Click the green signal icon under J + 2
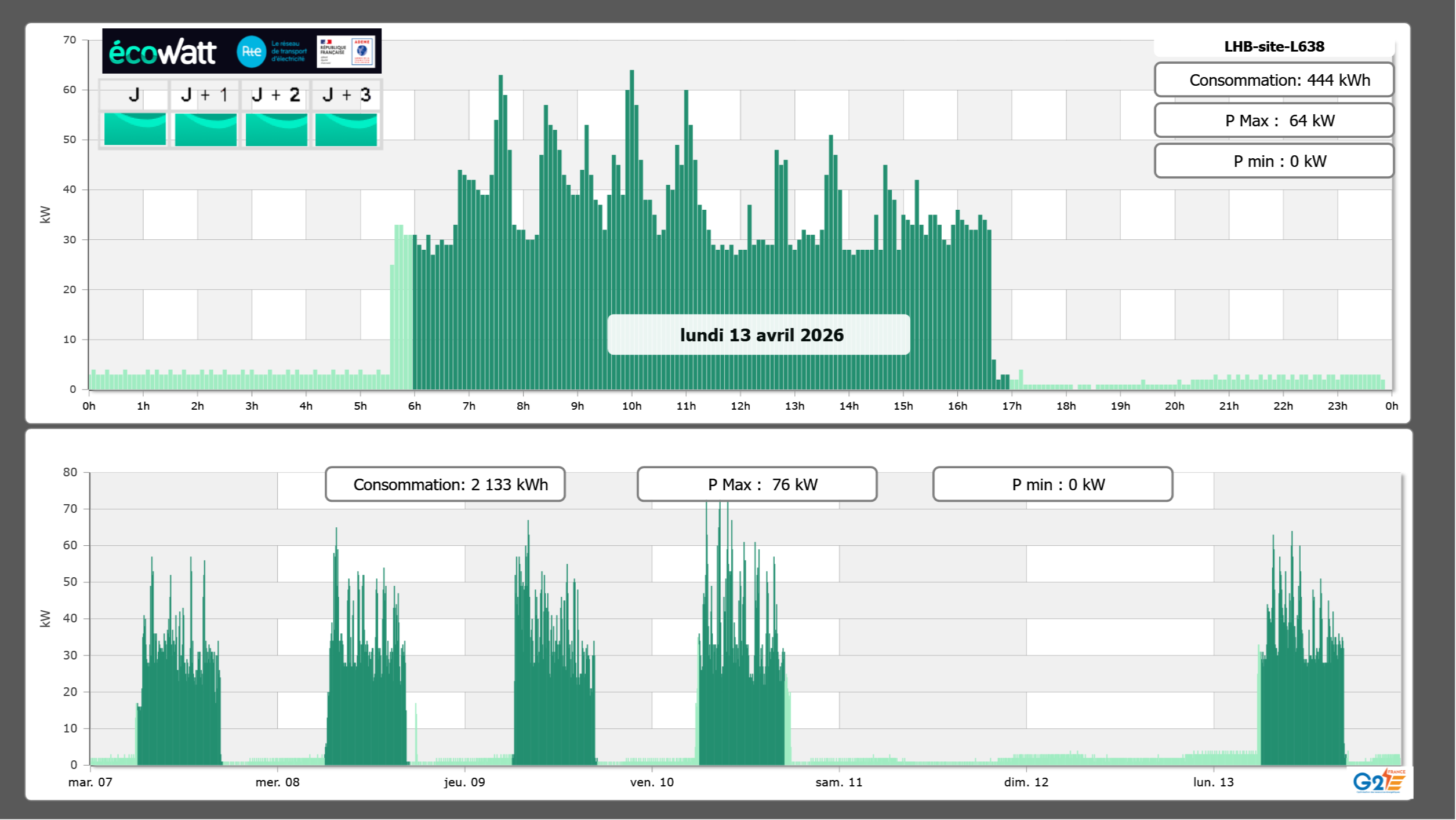 point(276,129)
